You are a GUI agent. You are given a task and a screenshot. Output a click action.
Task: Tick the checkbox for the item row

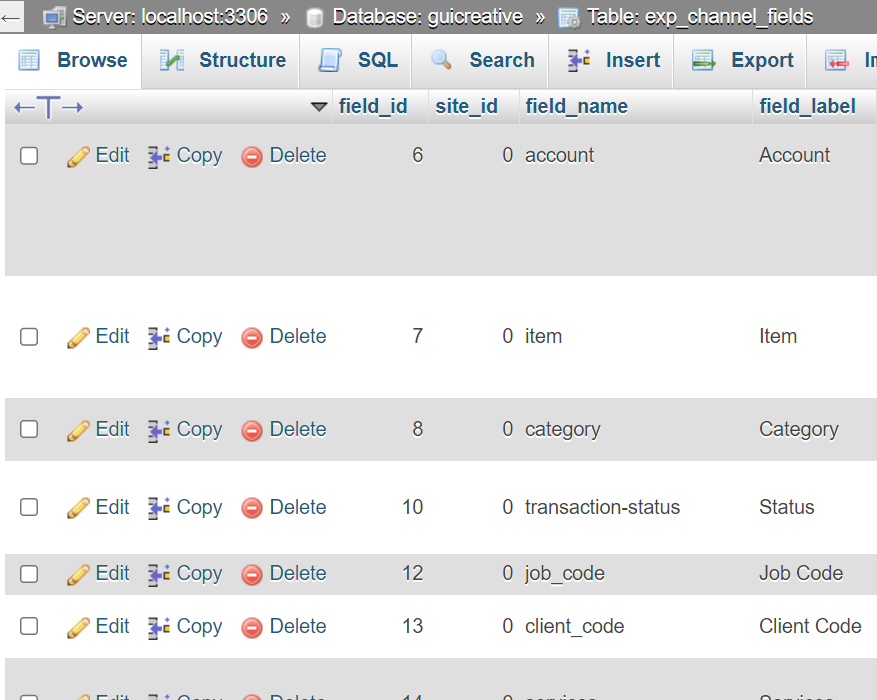pyautogui.click(x=29, y=337)
